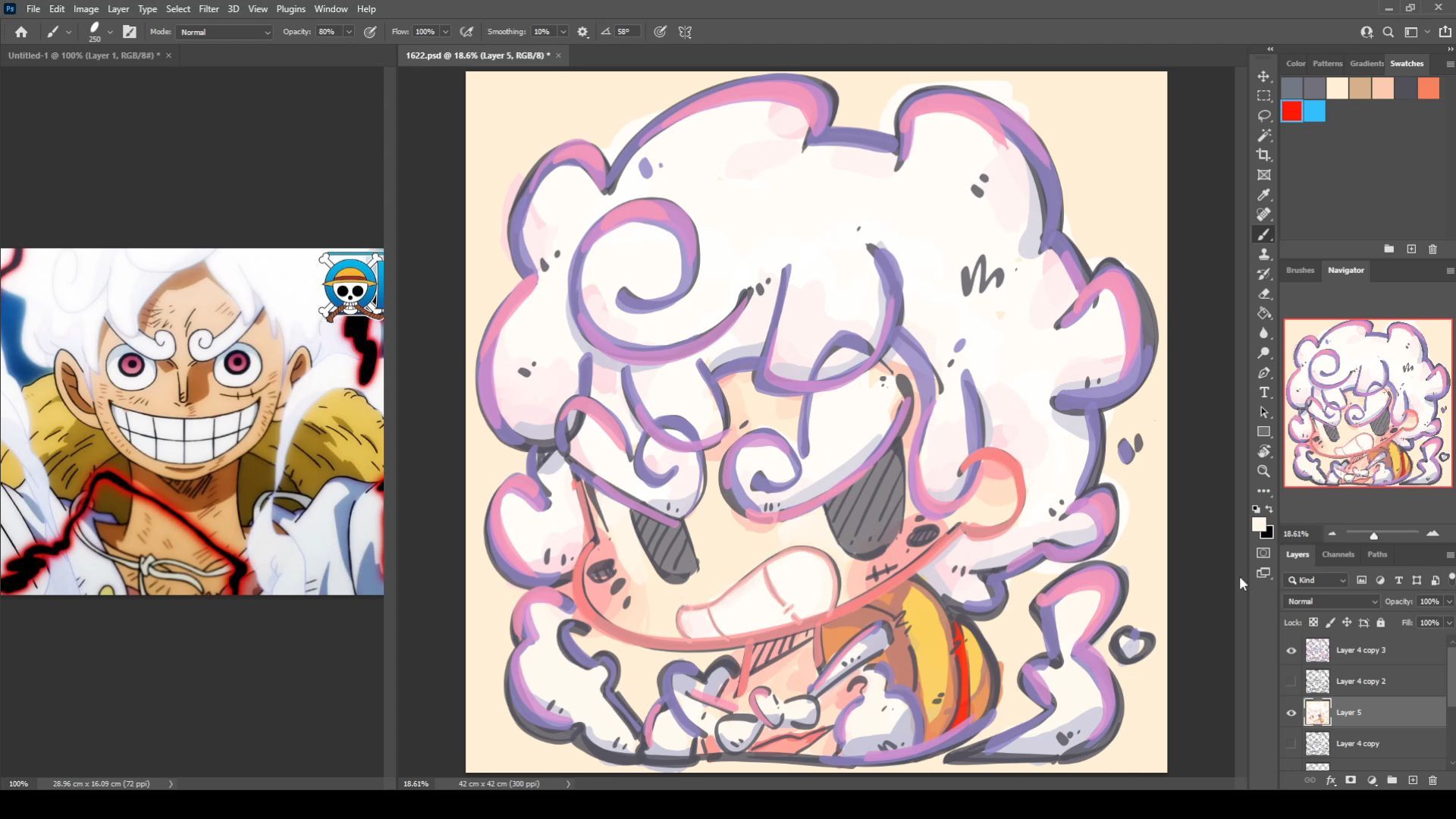Open Flow value dropdown
1456x819 pixels.
446,32
